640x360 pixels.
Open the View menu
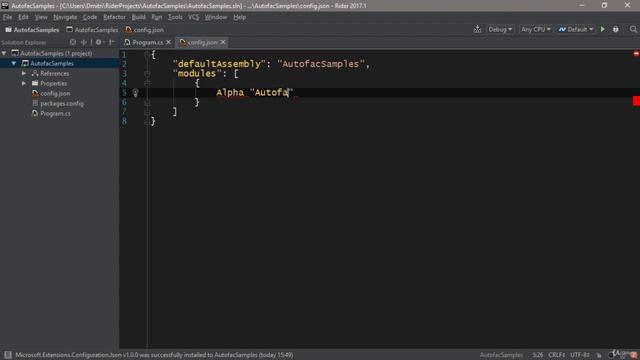tap(41, 17)
